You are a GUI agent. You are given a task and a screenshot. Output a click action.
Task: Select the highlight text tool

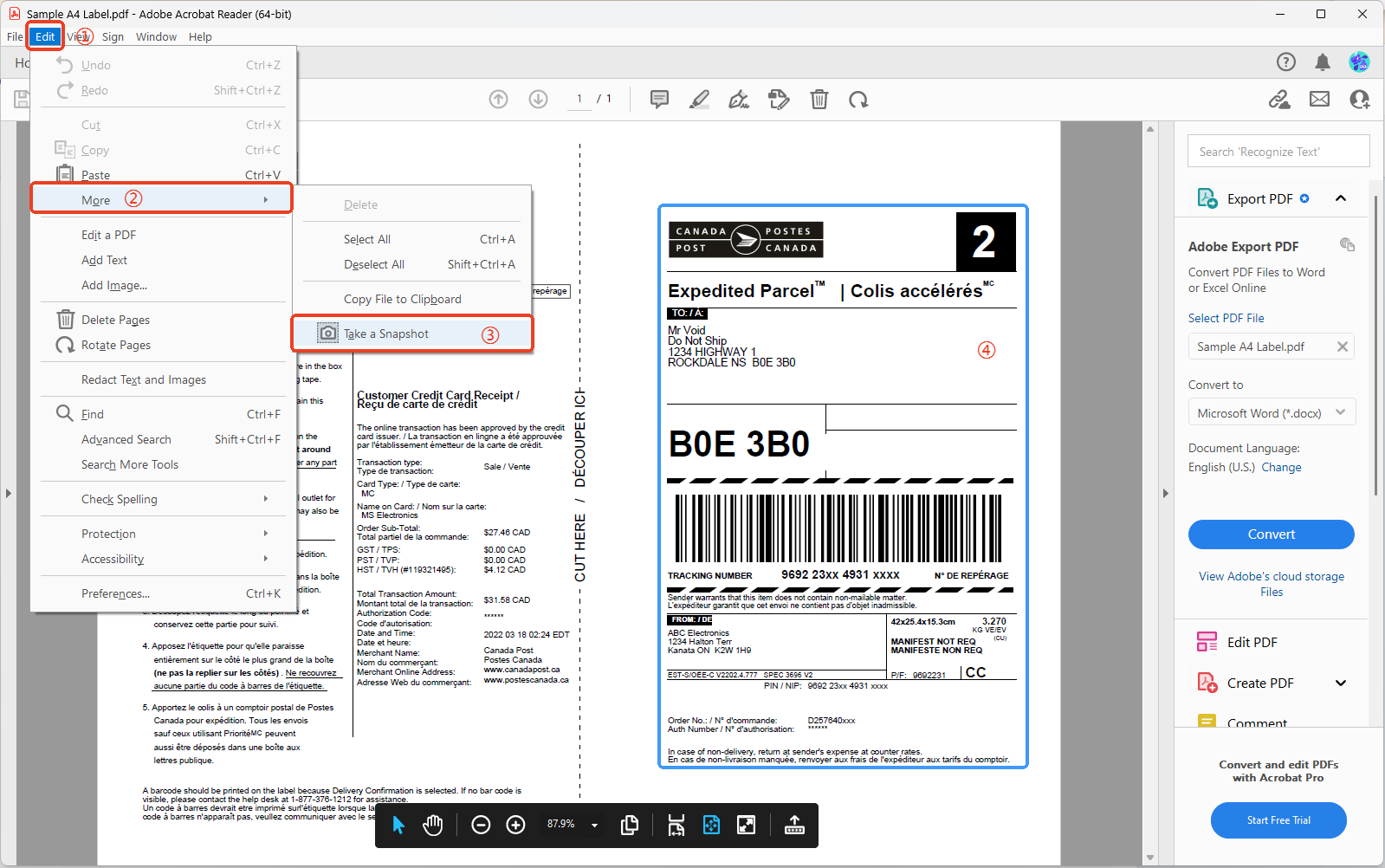pos(699,99)
